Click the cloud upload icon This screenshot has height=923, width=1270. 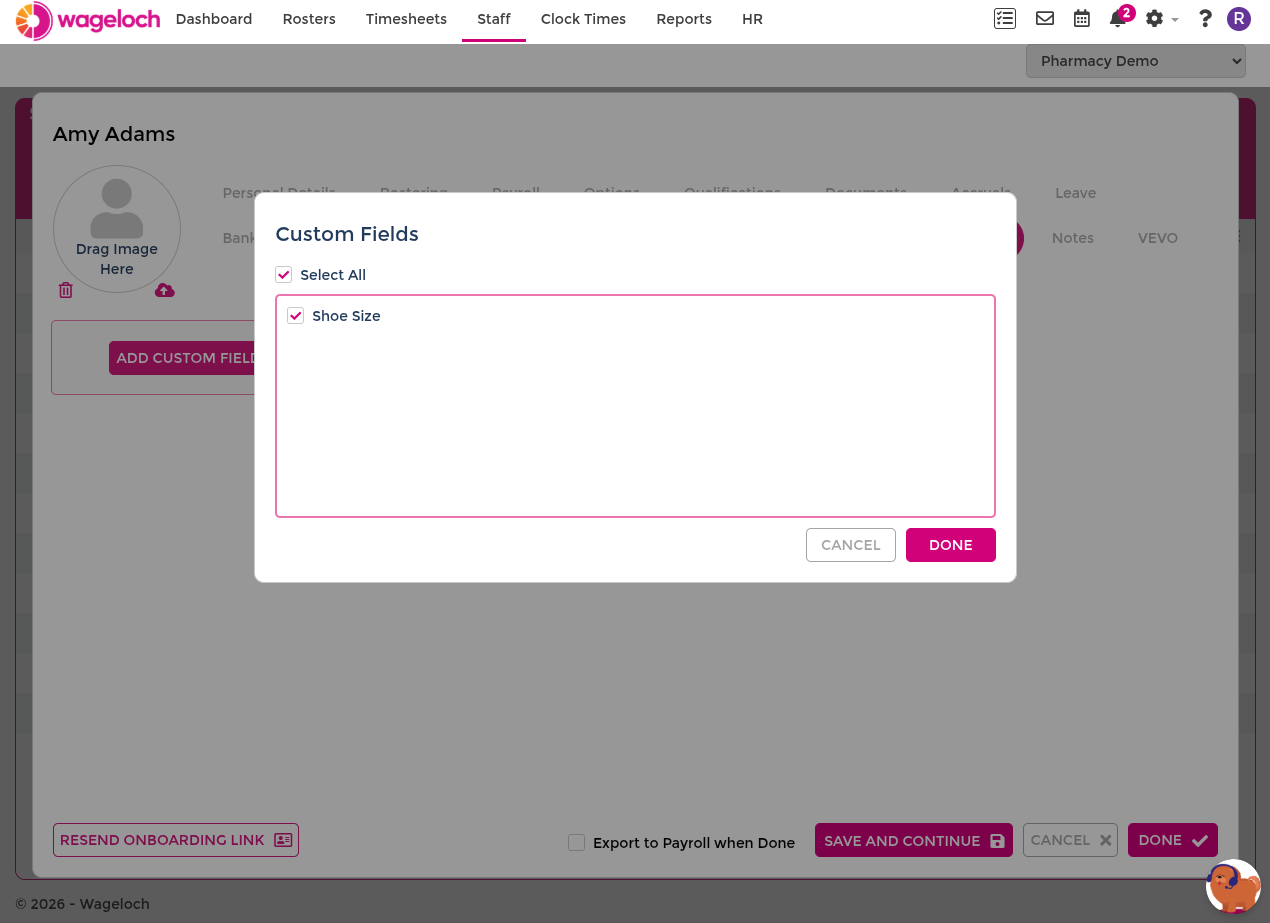click(x=165, y=290)
